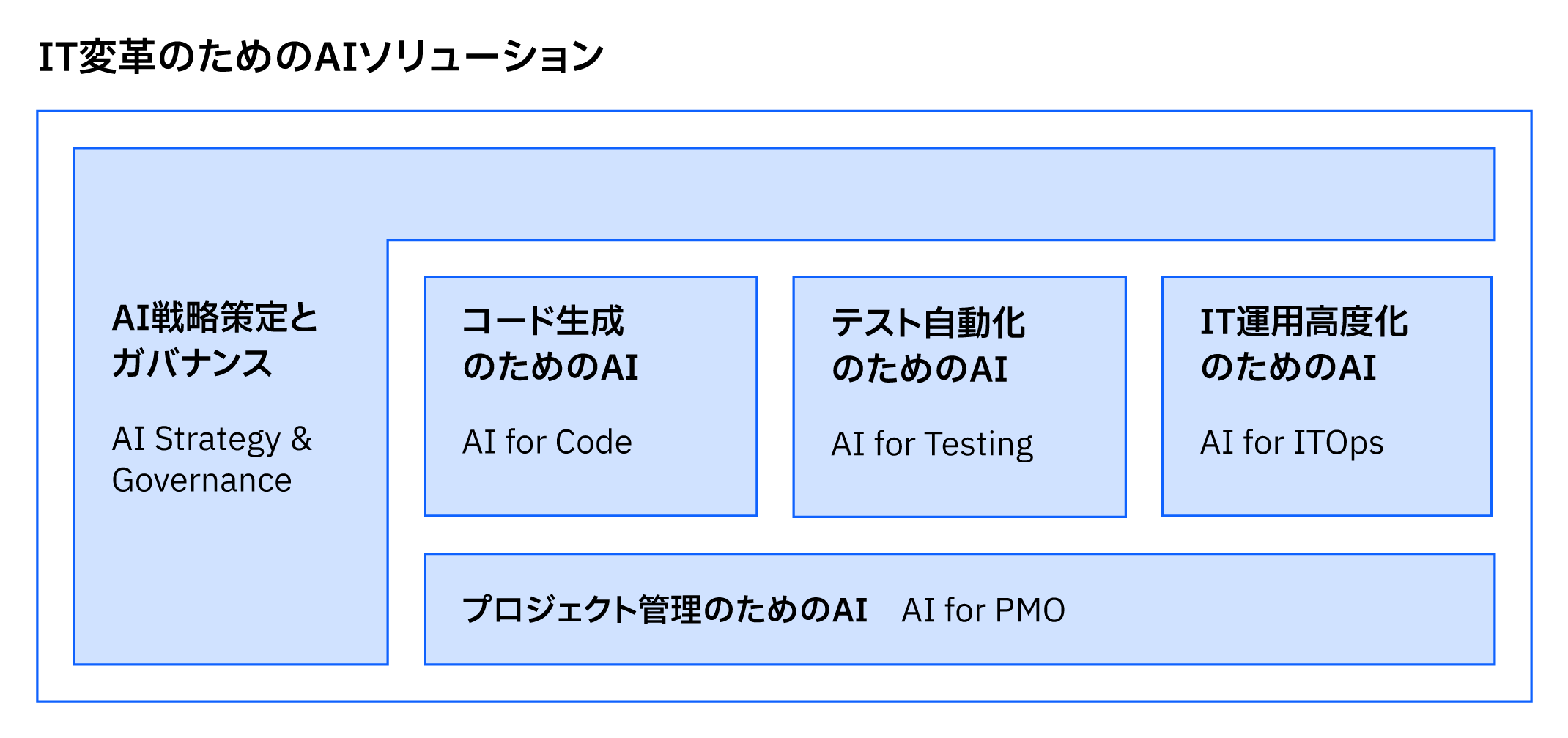Image resolution: width=1568 pixels, height=738 pixels.
Task: Select the 'IT運用高度化' heading text
Action: 1303,322
